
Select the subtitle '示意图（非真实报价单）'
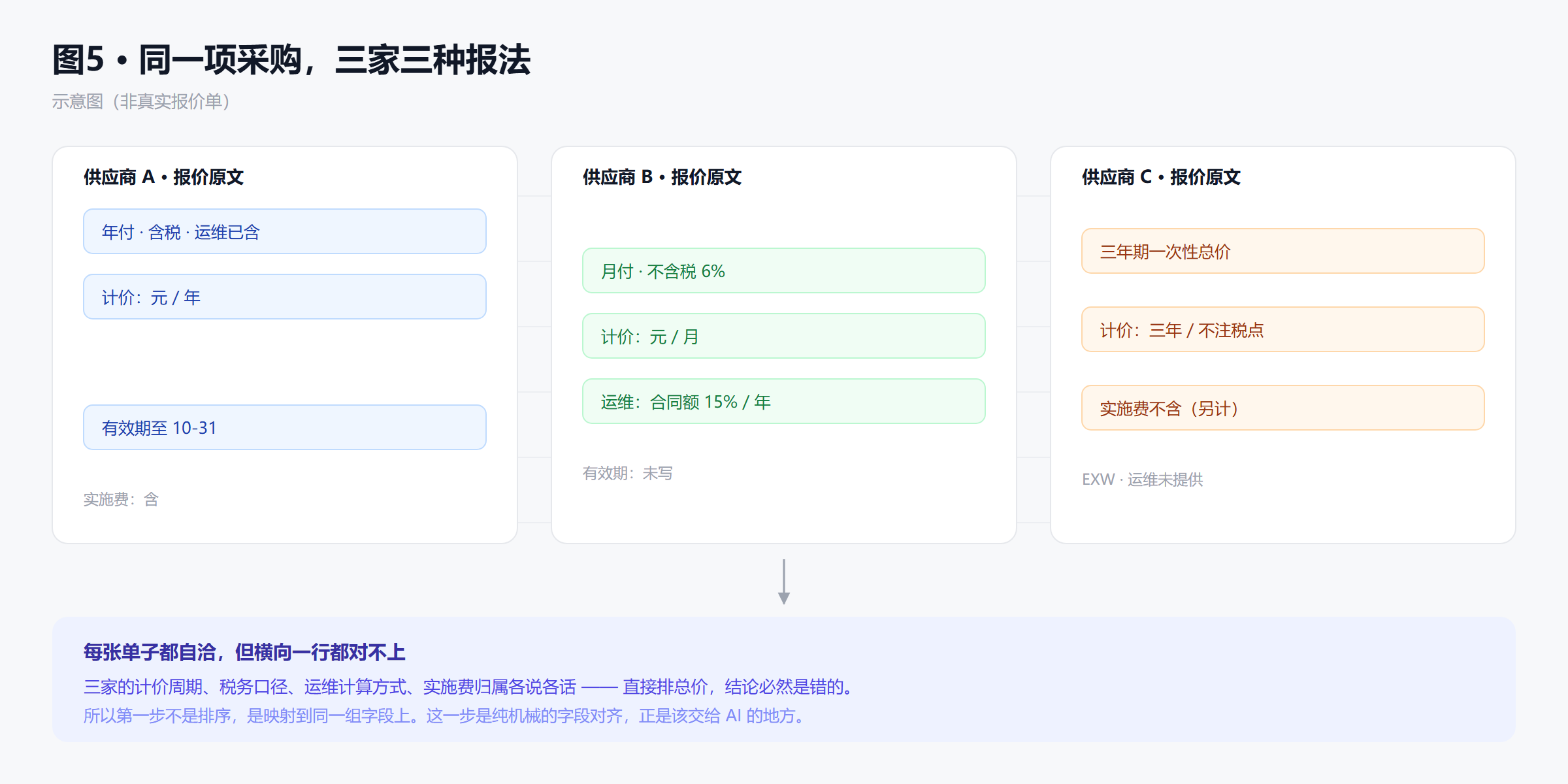141,101
